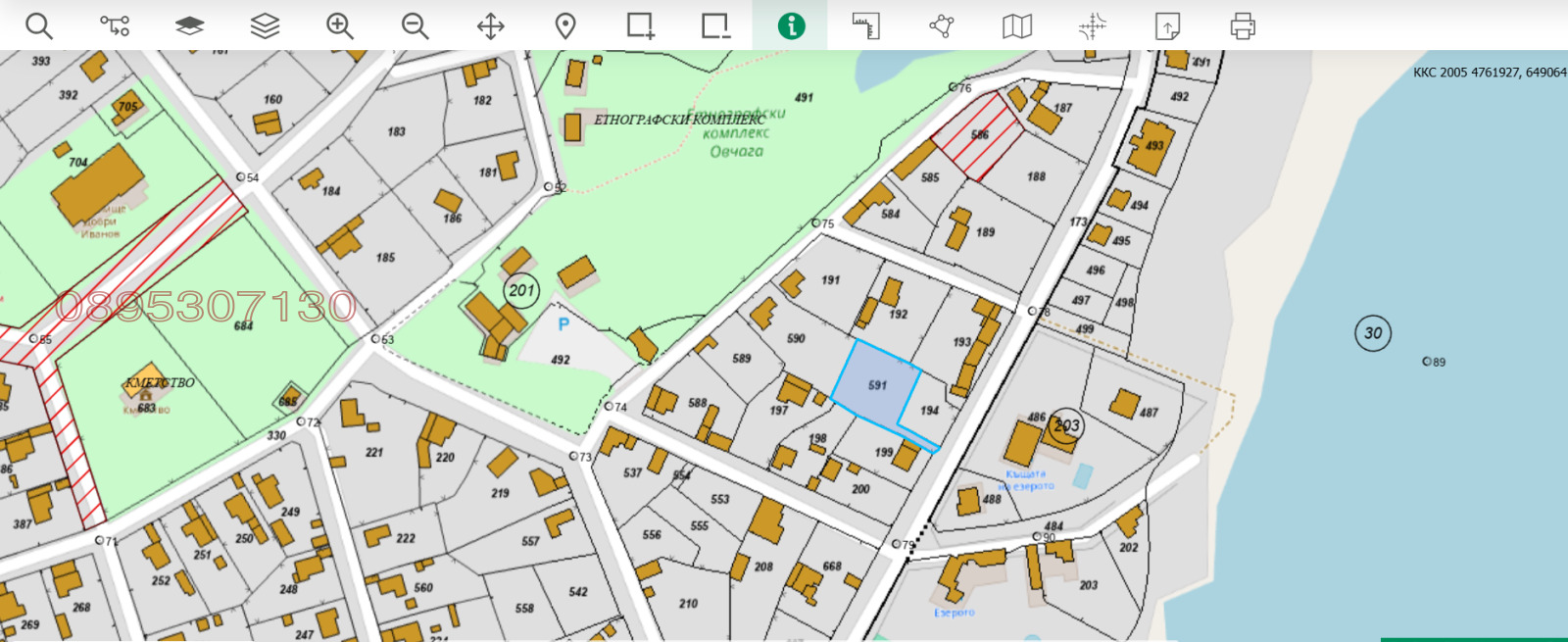Open the connected nodes route tool
This screenshot has height=642, width=1568.
coord(115,25)
